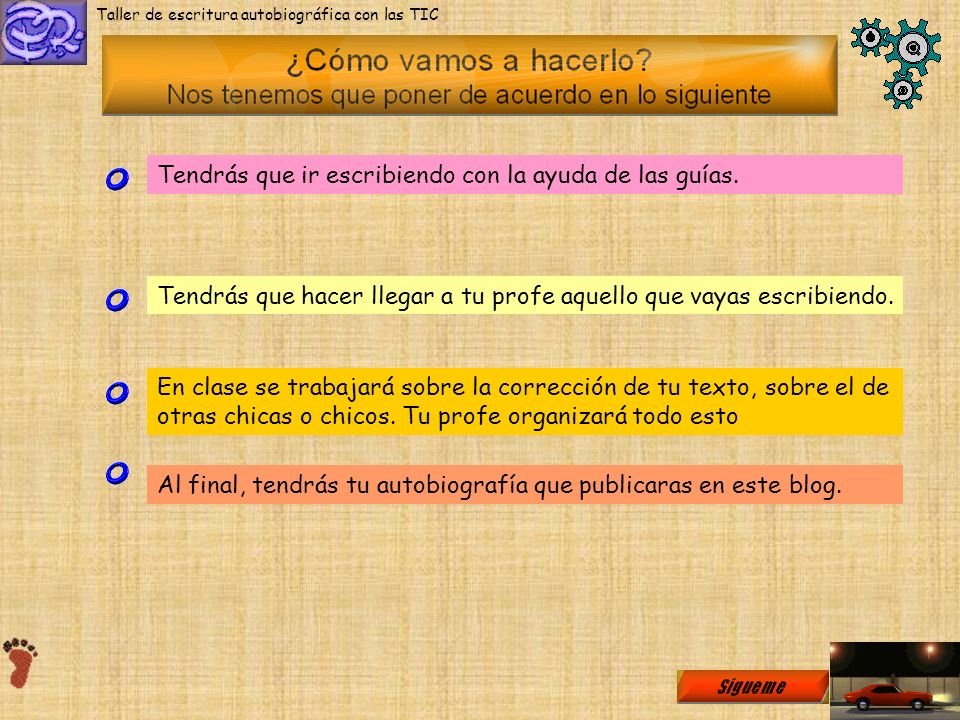Click the purple logo icon at top left

[x=43, y=32]
